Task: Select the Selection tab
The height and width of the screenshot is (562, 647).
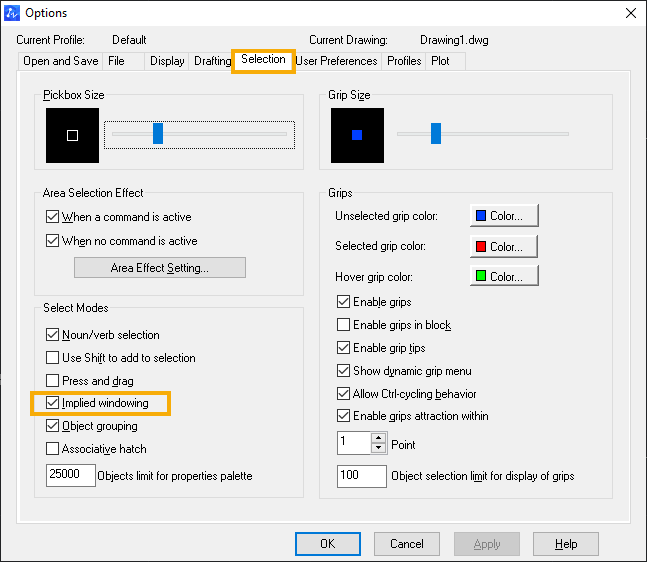Action: [263, 60]
